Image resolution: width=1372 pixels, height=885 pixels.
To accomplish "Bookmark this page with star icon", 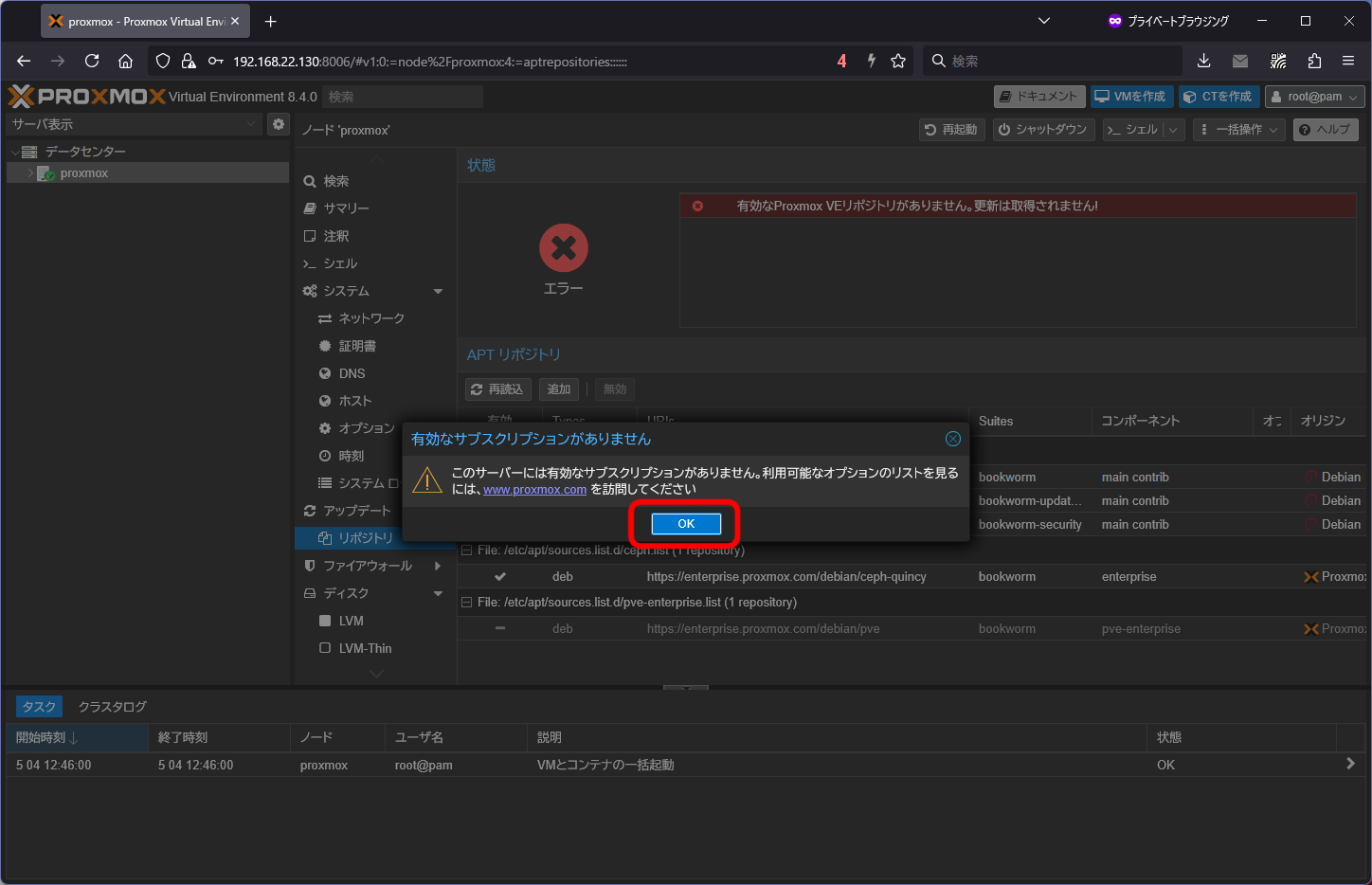I will point(898,61).
